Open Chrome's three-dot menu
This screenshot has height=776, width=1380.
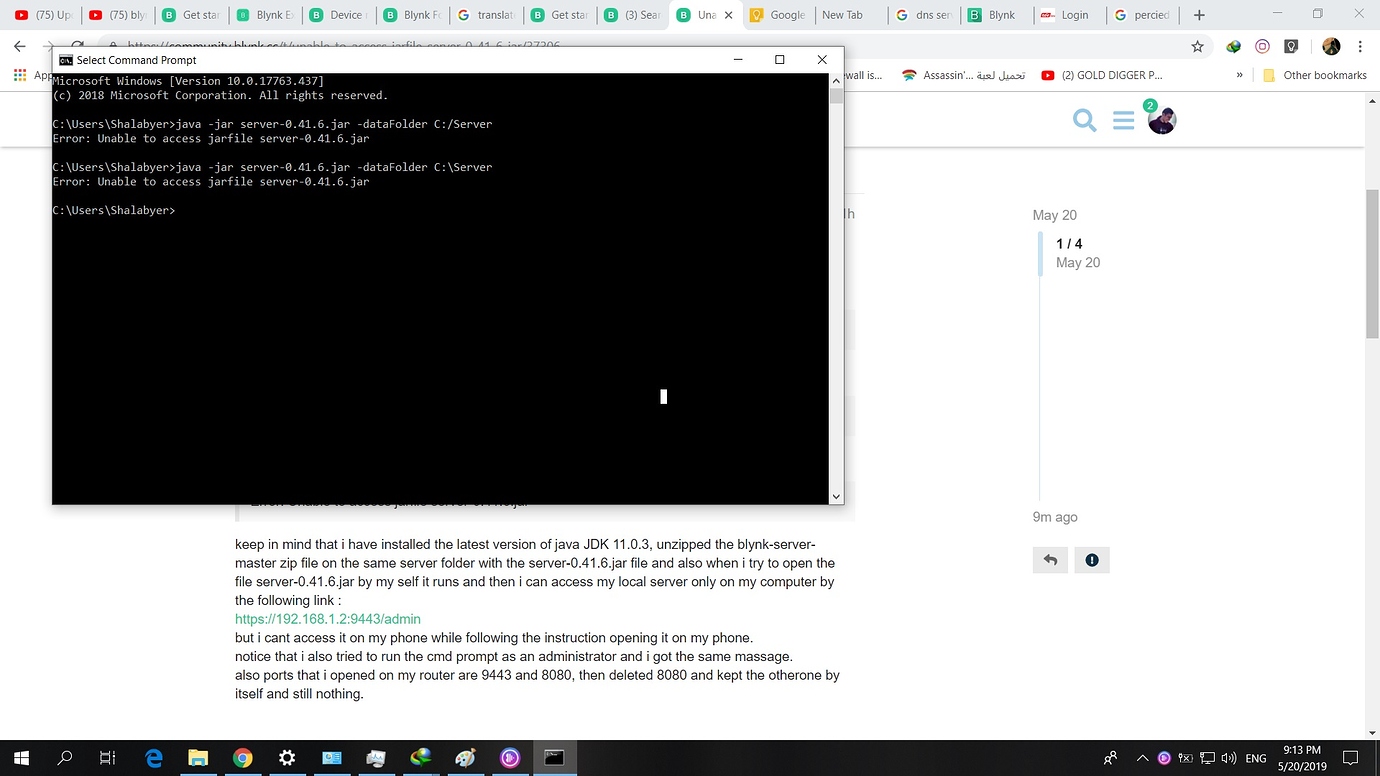point(1360,46)
